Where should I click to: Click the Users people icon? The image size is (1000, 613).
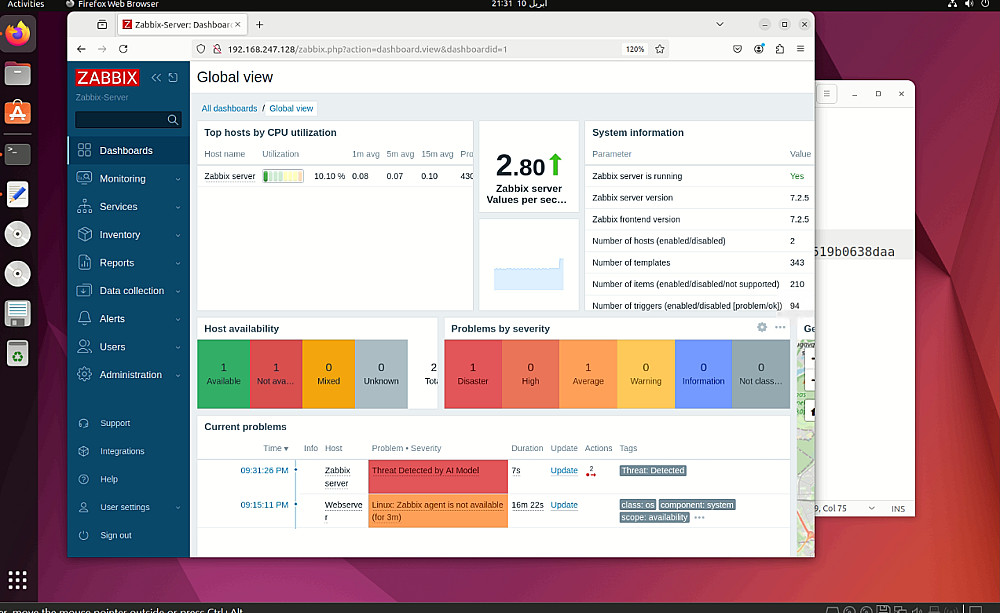tap(84, 346)
